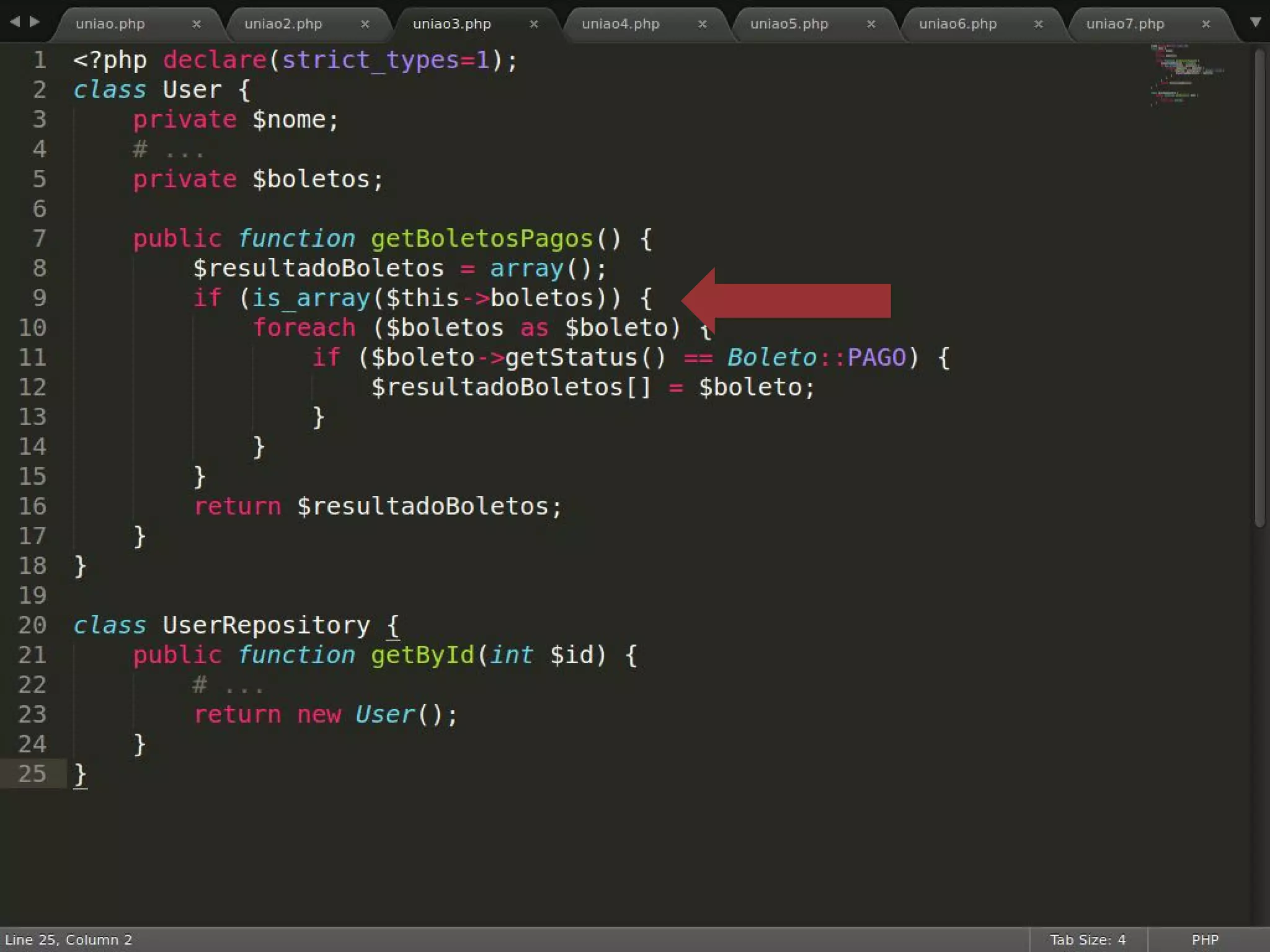This screenshot has width=1270, height=952.
Task: Close the uniao5.php tab
Action: [871, 24]
